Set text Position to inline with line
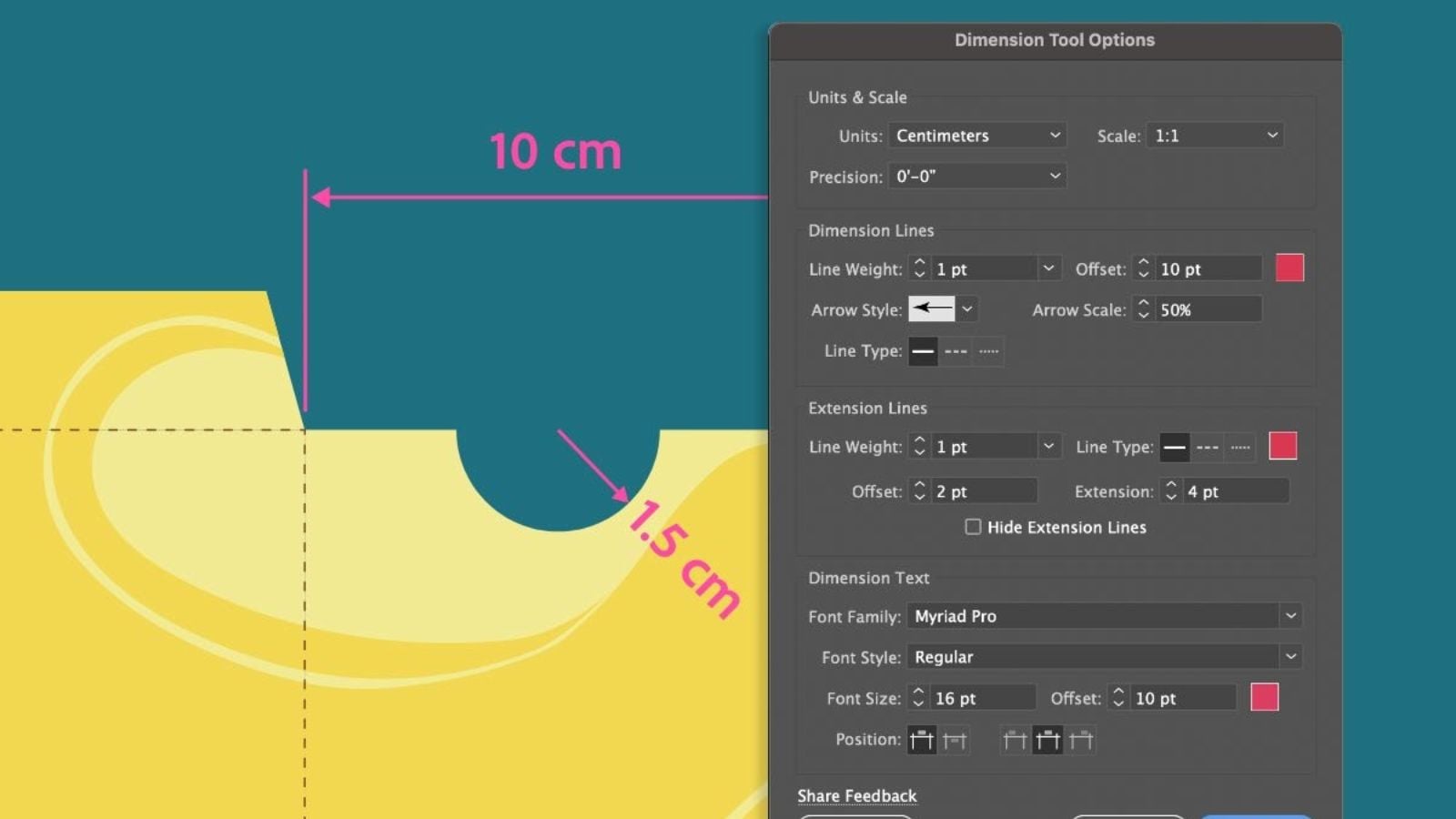The image size is (1456, 819). coord(955,741)
